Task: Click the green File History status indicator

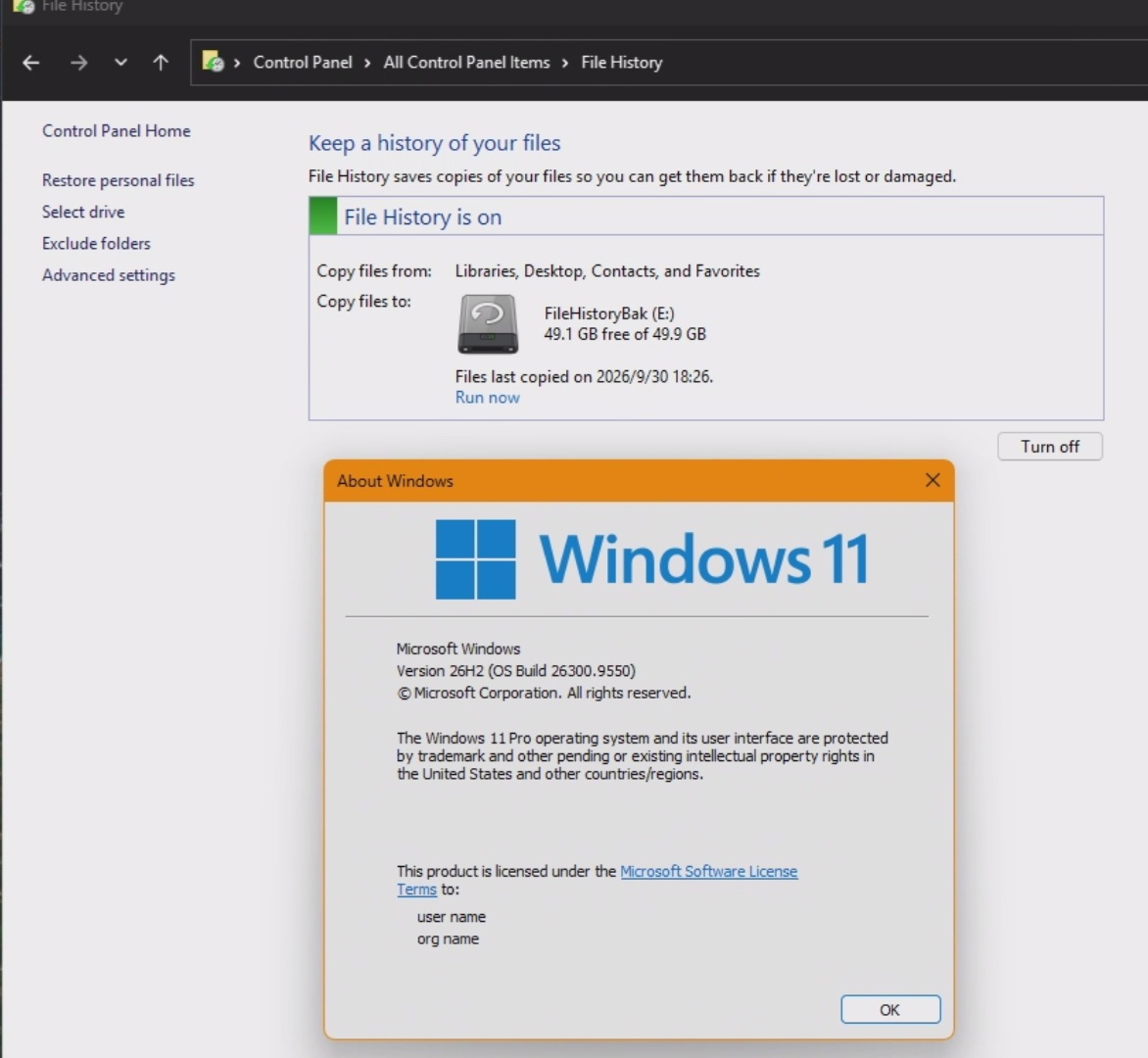Action: (323, 216)
